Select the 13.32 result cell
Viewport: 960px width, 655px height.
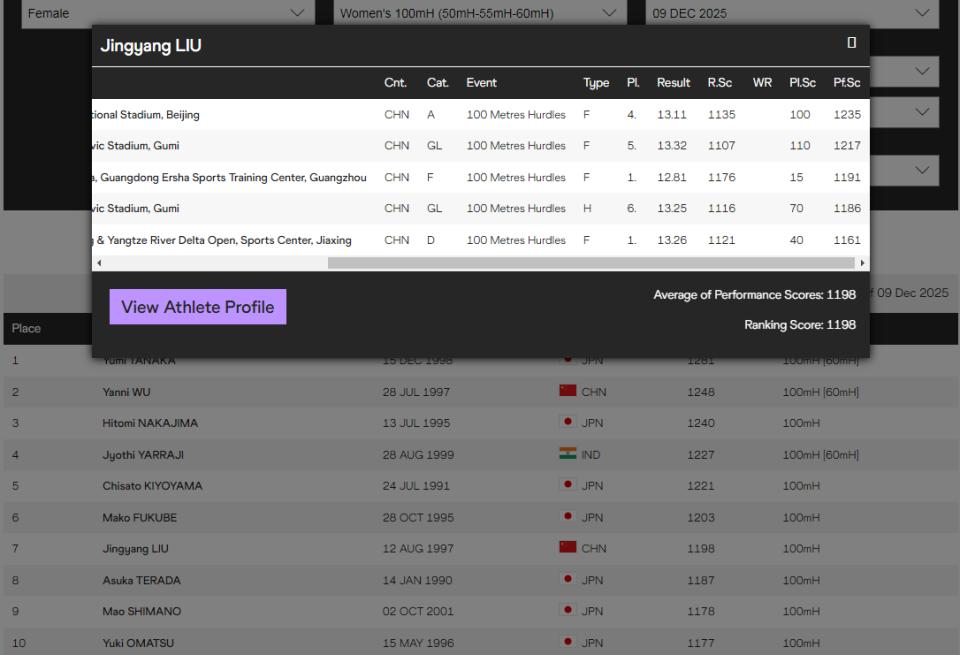pyautogui.click(x=672, y=146)
